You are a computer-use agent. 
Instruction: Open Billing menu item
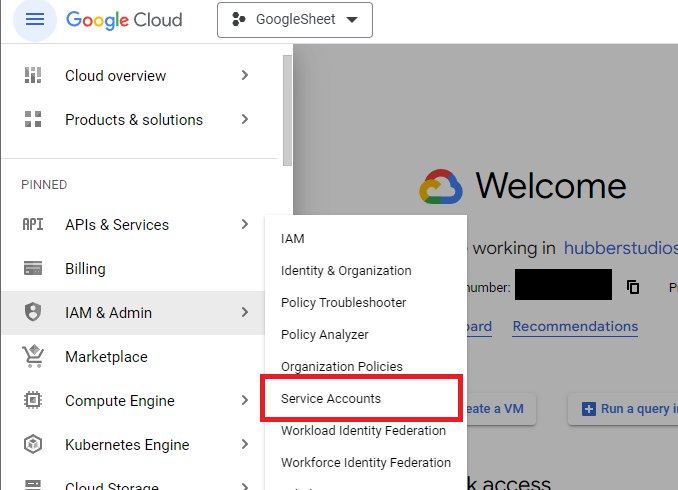pos(133,269)
